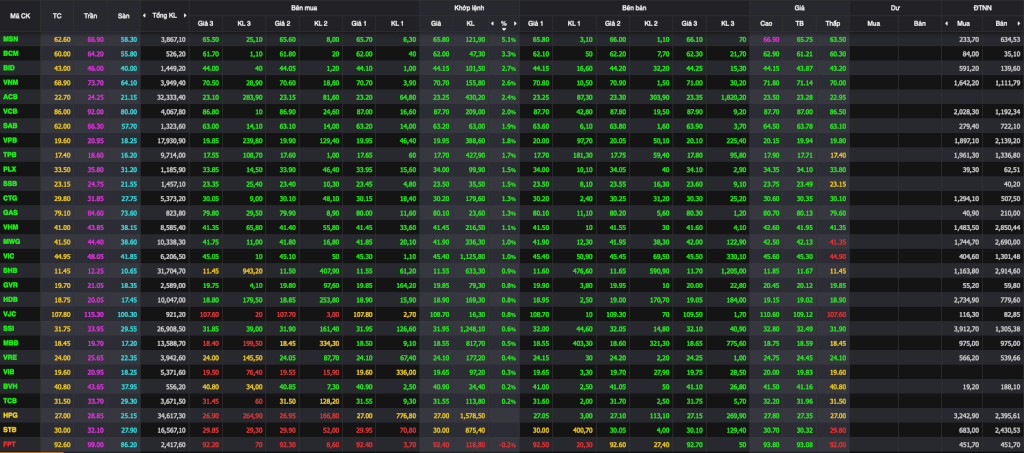This screenshot has height=453, width=1024.
Task: View the SSI stock symbol
Action: click(9, 326)
